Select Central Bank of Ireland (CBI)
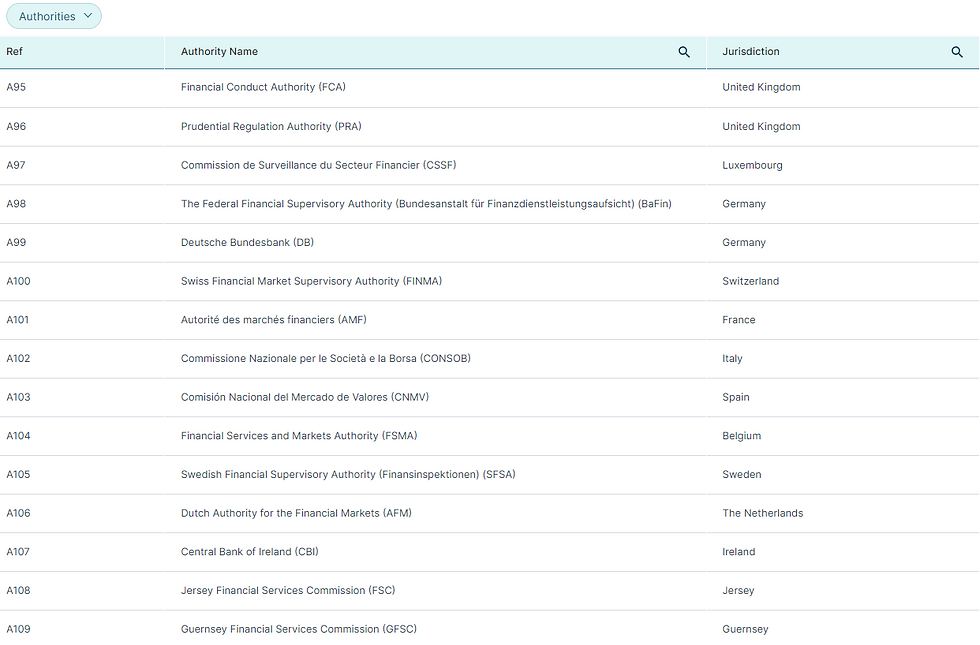980x645 pixels. [x=249, y=552]
